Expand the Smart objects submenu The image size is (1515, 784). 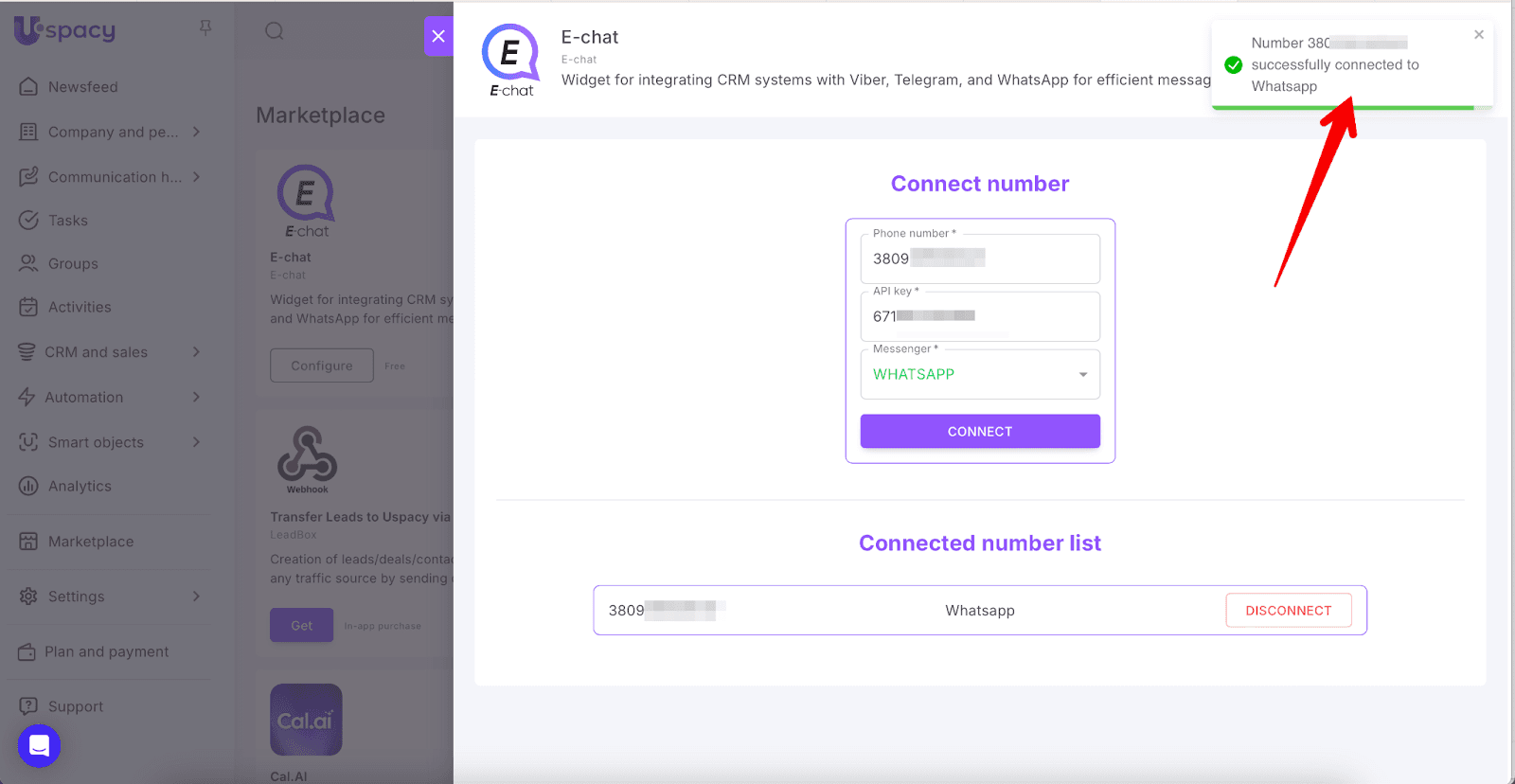pyautogui.click(x=196, y=442)
